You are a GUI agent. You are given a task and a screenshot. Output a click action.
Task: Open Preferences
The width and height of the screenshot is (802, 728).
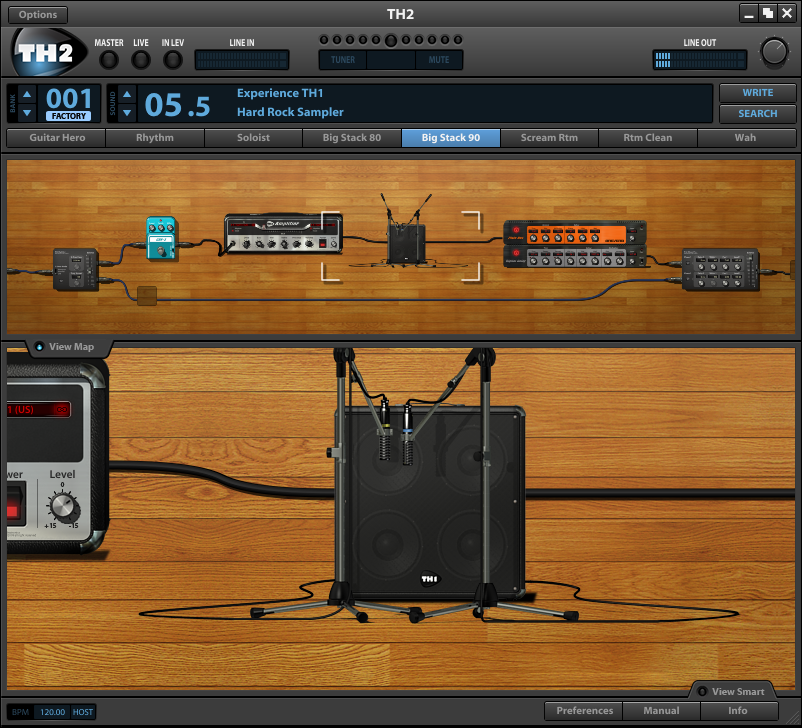pos(584,711)
